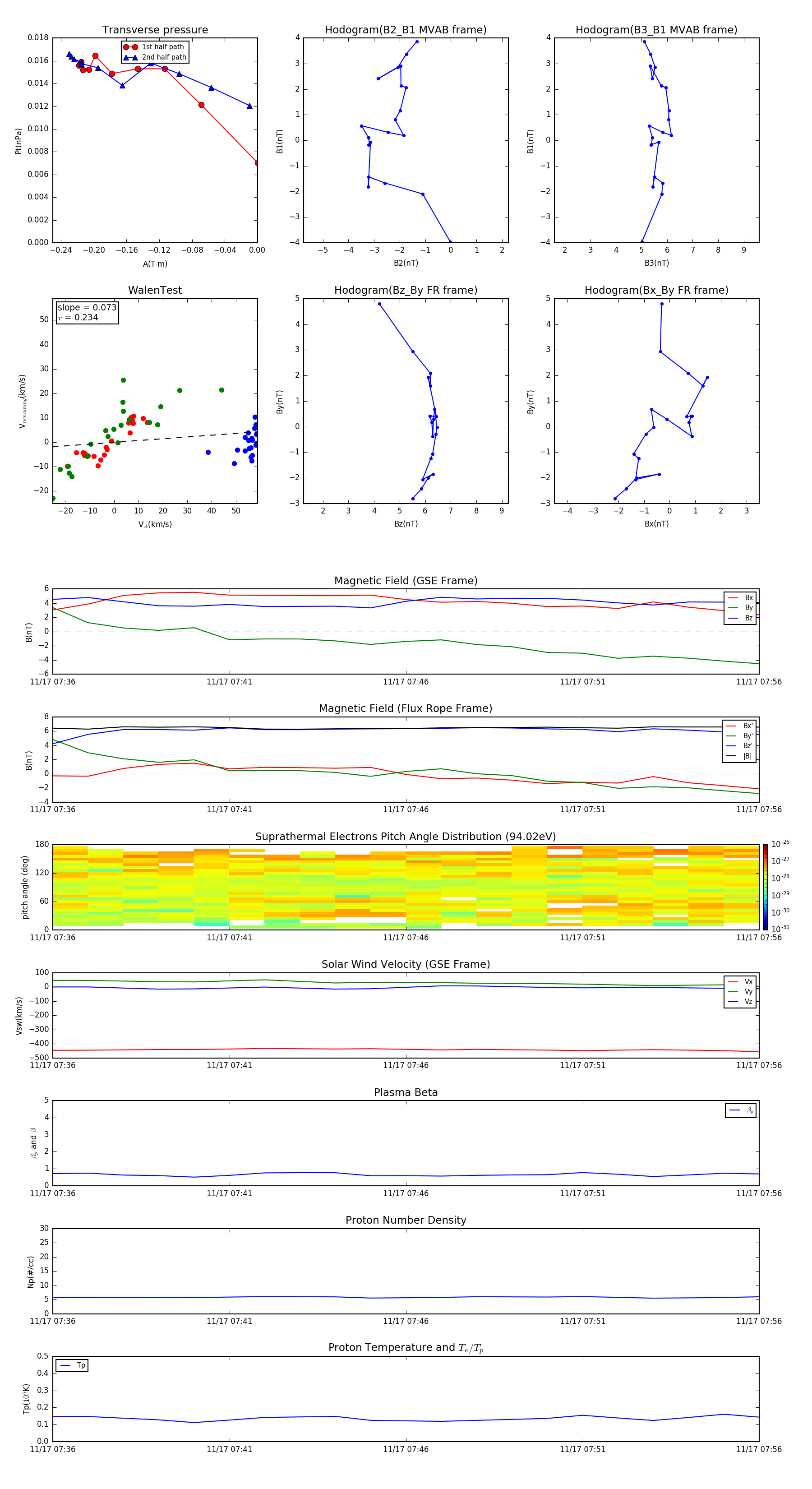Click the Suprathermal Electrons Pitch Angle title
Viewport: 812px width, 1489px height.
click(x=406, y=837)
